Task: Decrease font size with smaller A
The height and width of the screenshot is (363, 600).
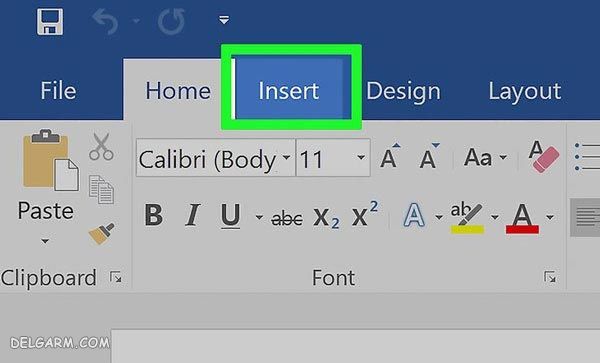Action: coord(429,156)
